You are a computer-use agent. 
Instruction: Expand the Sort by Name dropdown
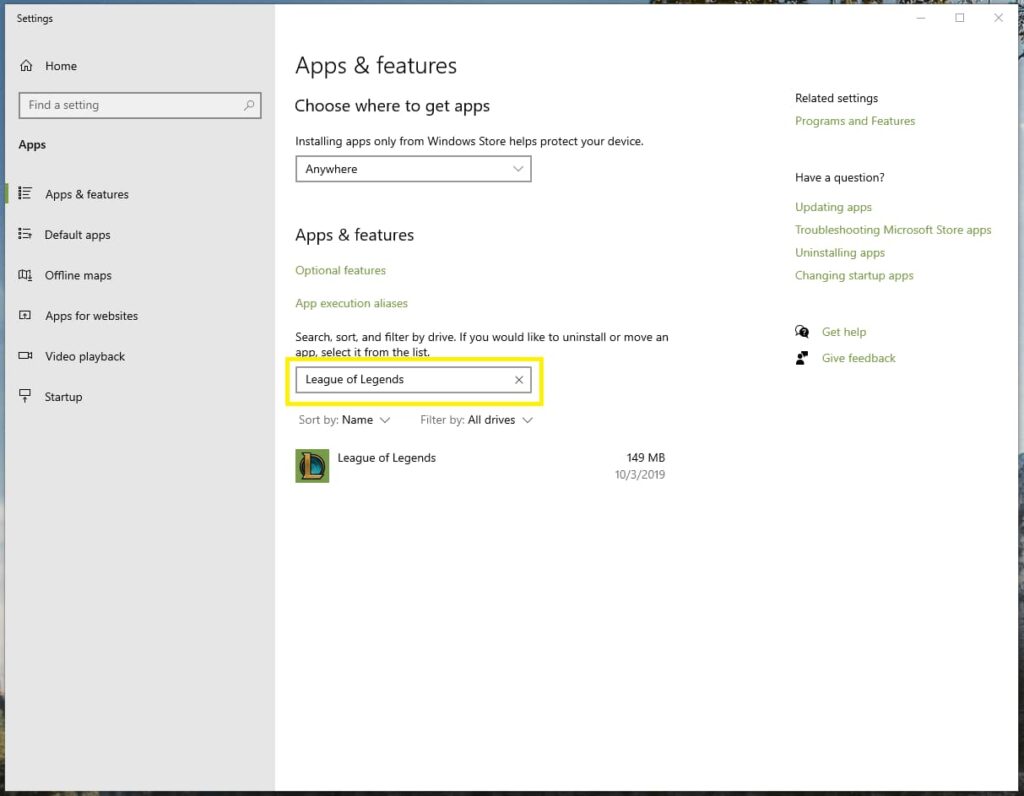click(x=344, y=420)
